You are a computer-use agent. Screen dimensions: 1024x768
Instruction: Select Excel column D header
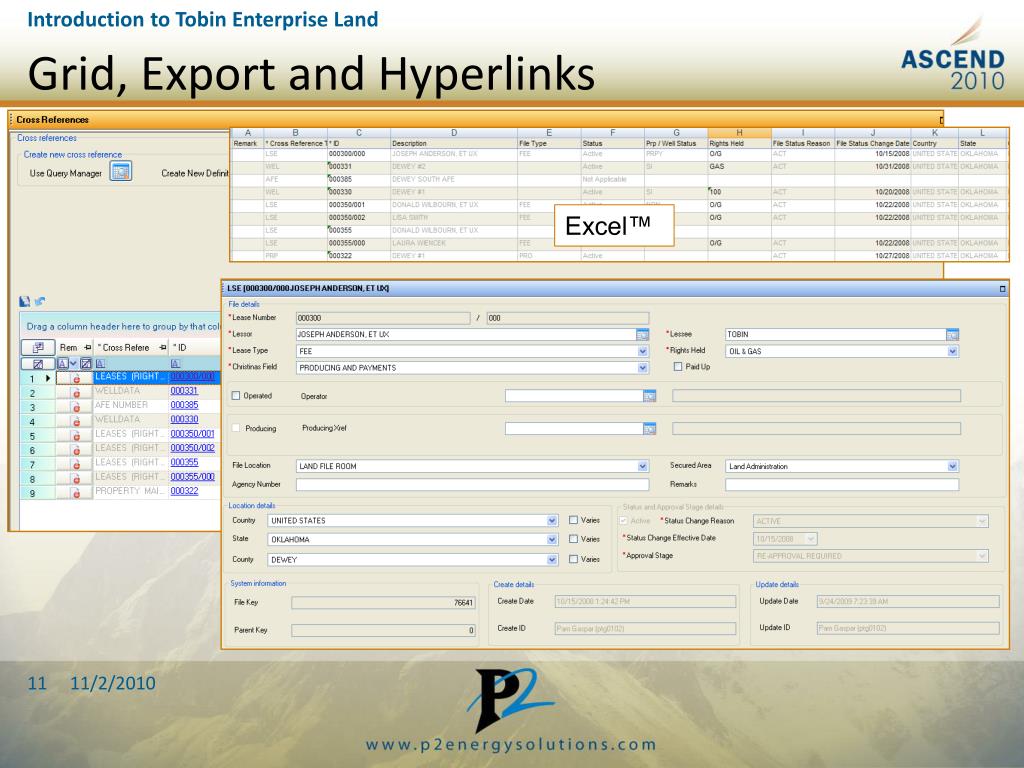pyautogui.click(x=454, y=133)
